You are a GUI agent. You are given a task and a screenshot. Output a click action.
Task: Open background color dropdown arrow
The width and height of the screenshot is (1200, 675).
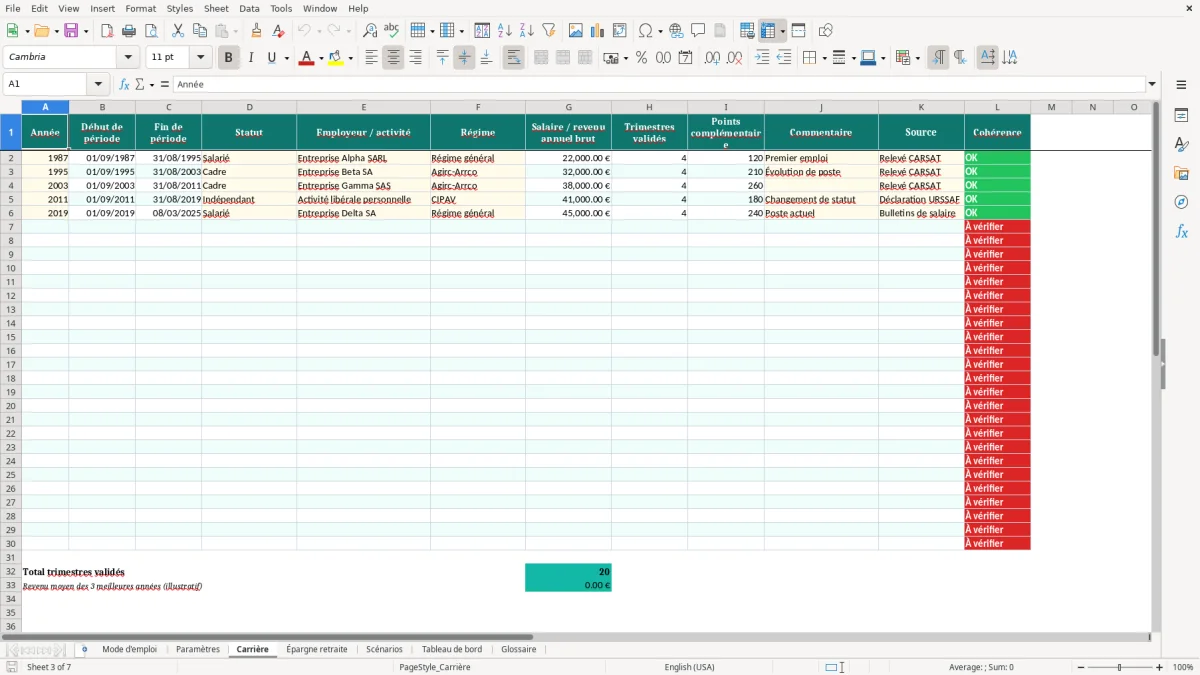[351, 58]
